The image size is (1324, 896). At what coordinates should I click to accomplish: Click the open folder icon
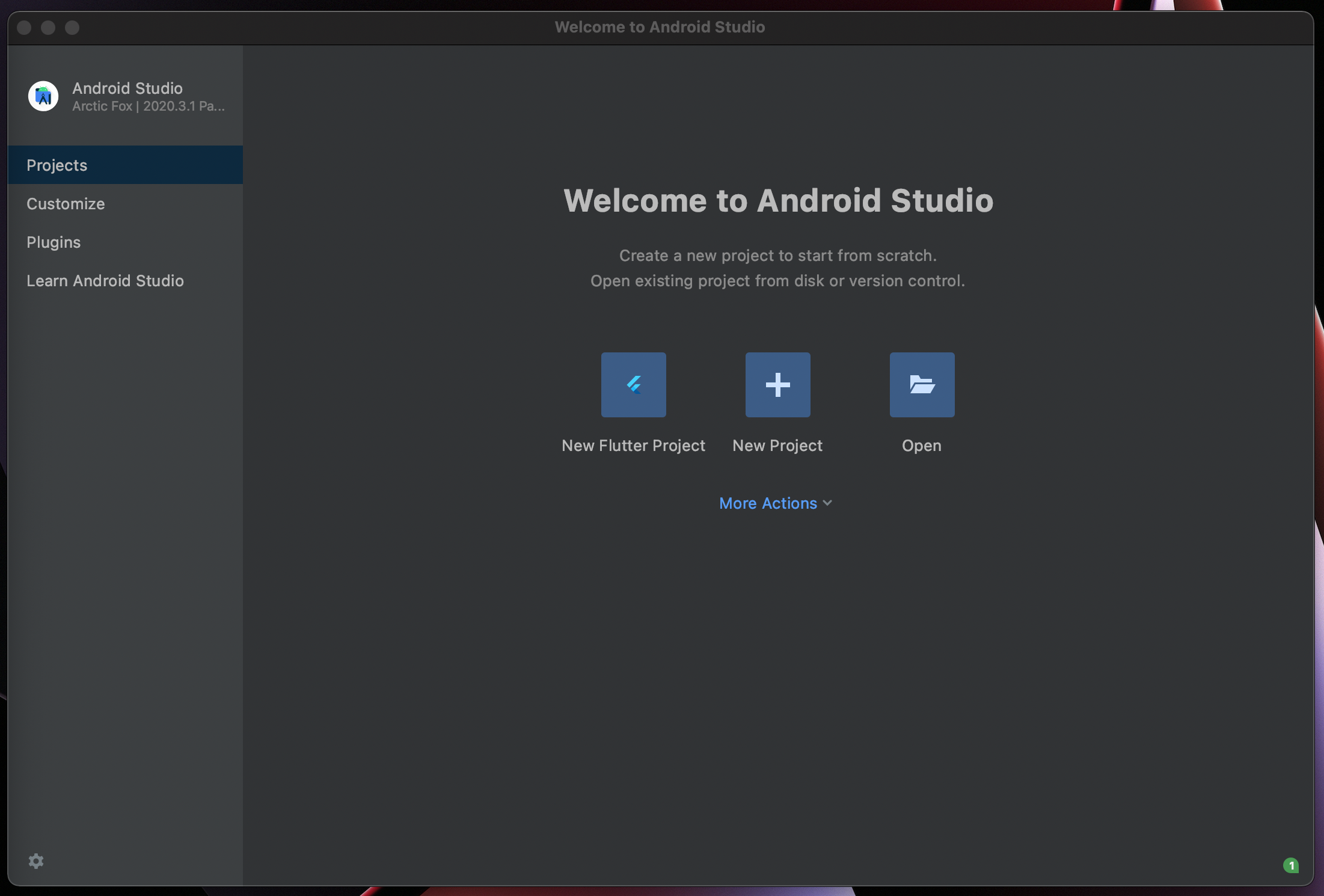922,385
